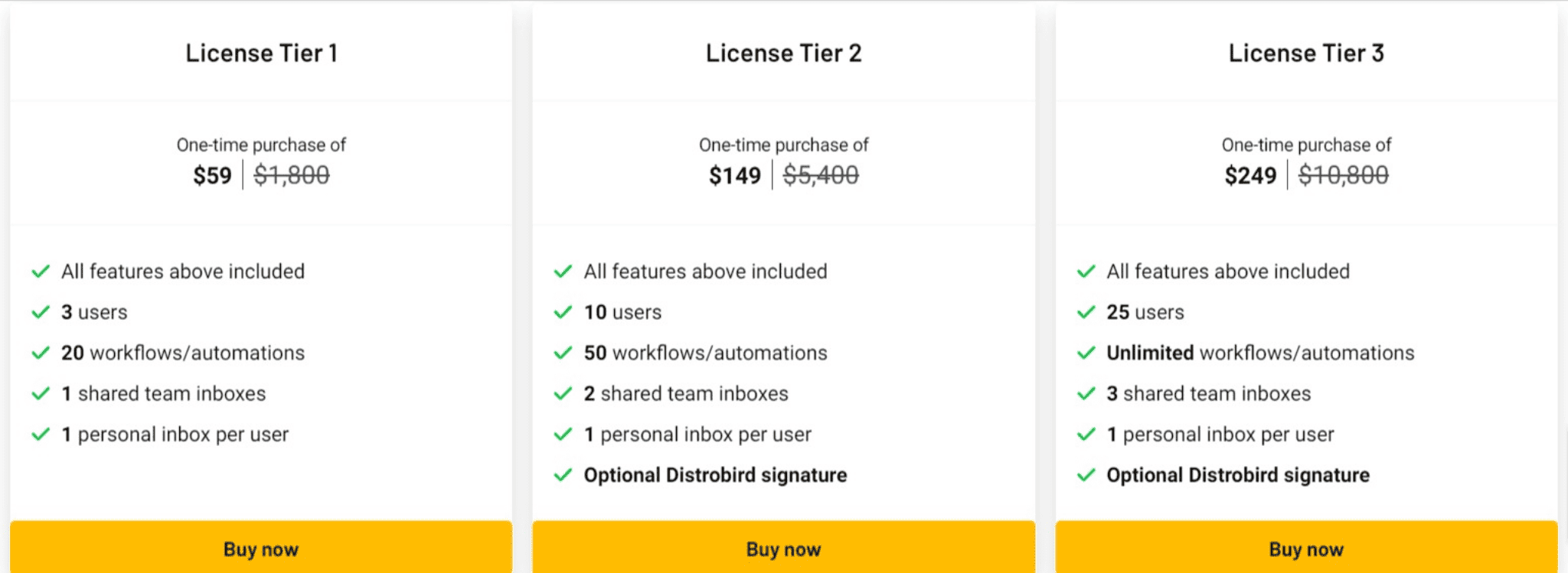Select the License Tier 1 heading
The height and width of the screenshot is (573, 1568).
[x=261, y=53]
